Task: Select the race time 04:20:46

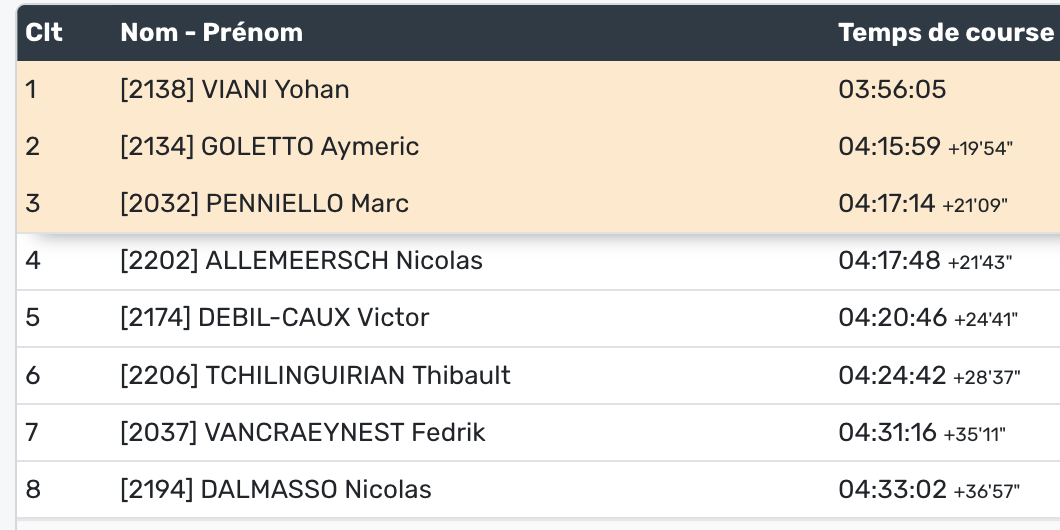Action: 892,318
